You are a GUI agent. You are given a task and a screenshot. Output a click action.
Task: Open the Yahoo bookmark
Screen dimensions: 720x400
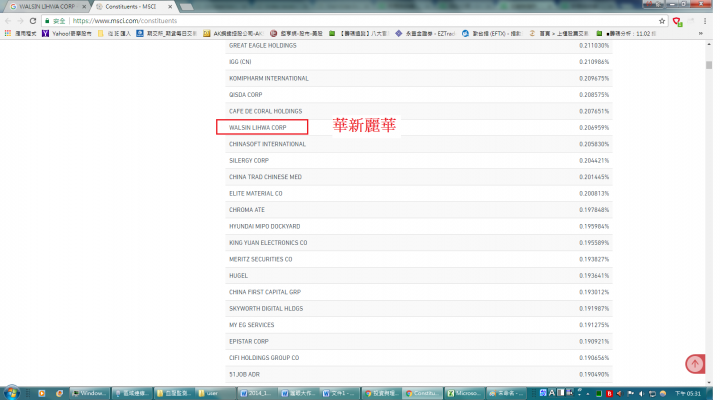click(67, 34)
